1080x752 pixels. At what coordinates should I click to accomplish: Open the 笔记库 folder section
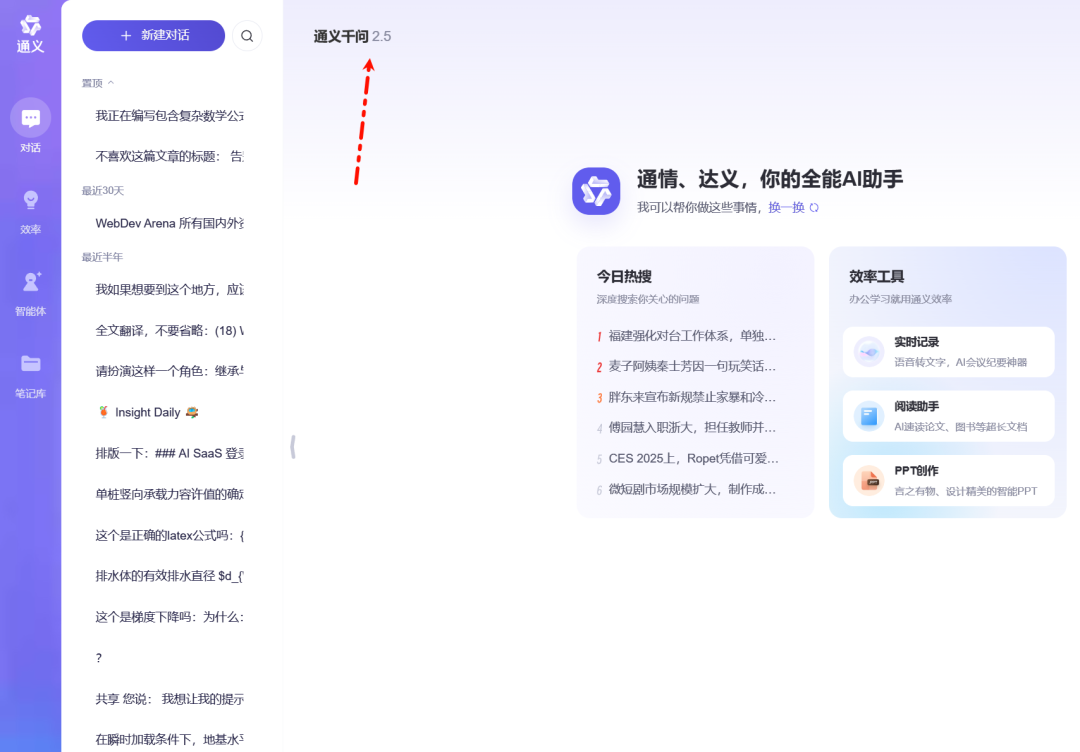(30, 364)
